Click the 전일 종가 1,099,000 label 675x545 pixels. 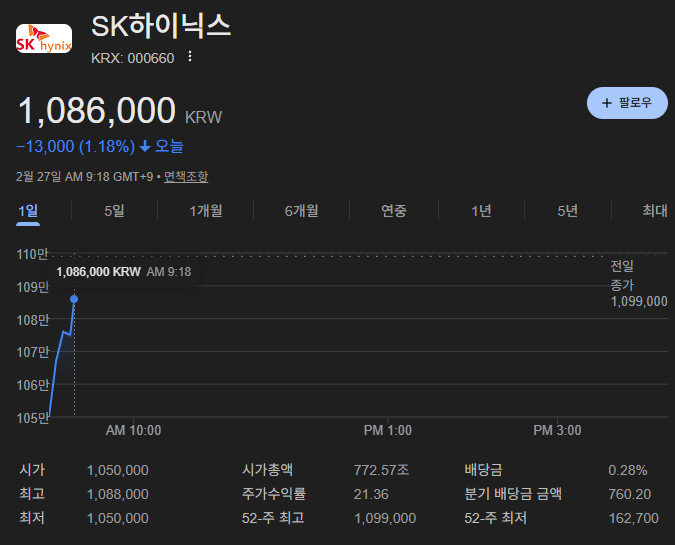point(639,284)
